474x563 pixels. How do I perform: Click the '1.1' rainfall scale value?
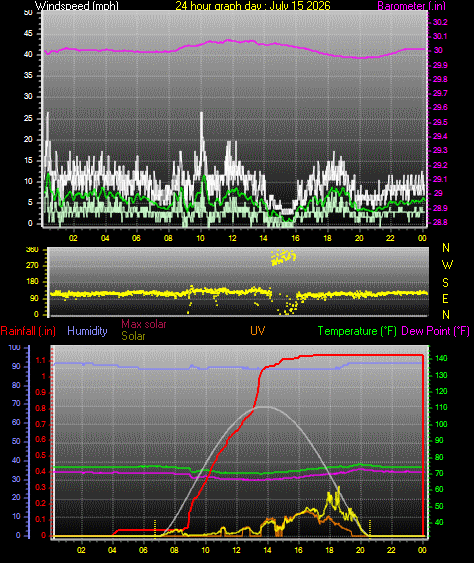pyautogui.click(x=41, y=360)
